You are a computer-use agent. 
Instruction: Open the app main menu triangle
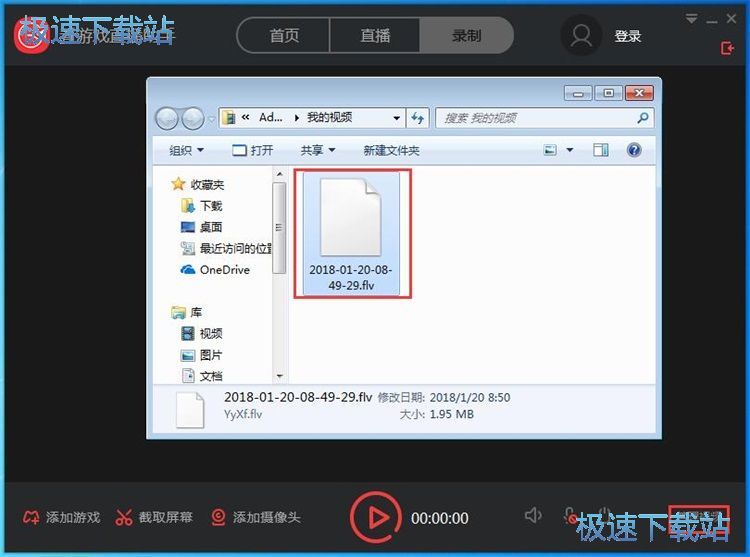tap(692, 19)
